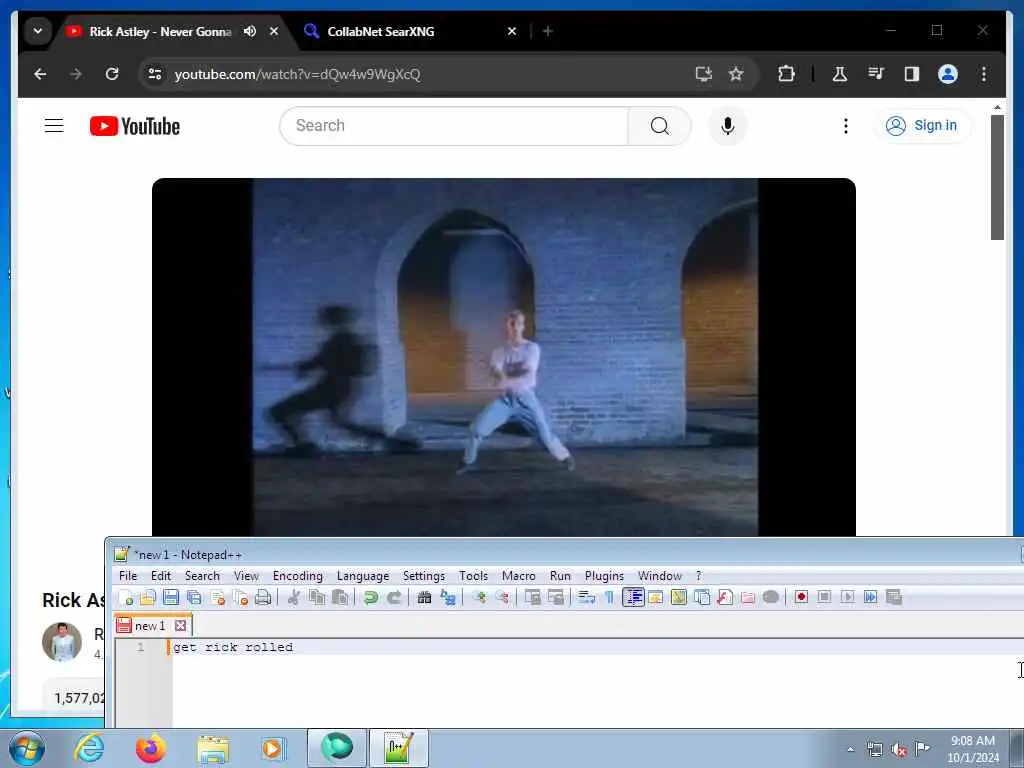
Task: Toggle Word wrap icon in Notepad++ toolbar
Action: (586, 597)
